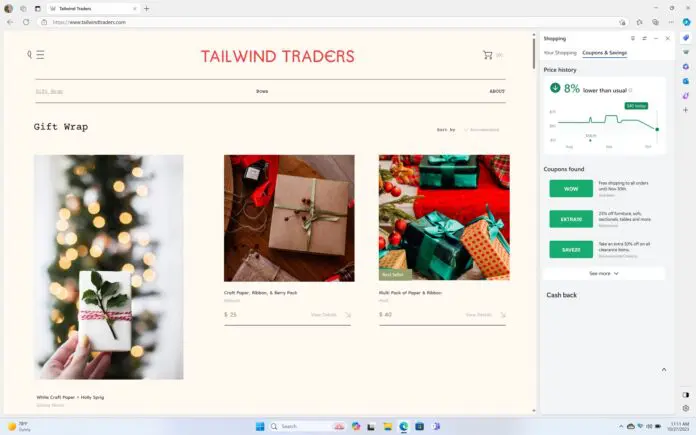This screenshot has height=435, width=696.
Task: Open the workspaces icon in title bar
Action: click(23, 8)
